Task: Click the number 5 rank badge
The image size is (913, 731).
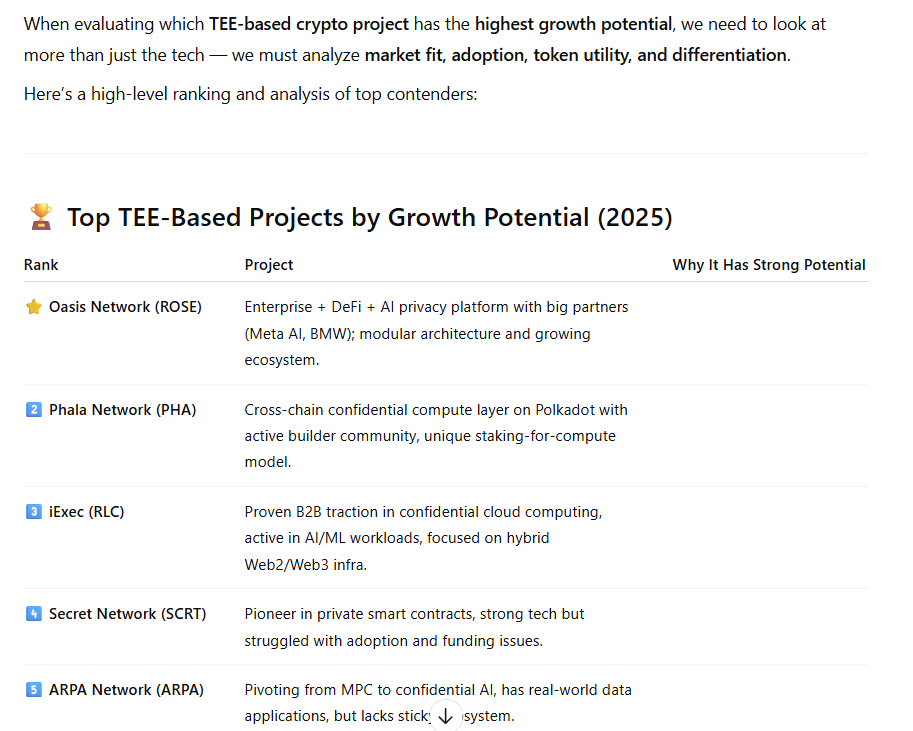Action: point(34,690)
